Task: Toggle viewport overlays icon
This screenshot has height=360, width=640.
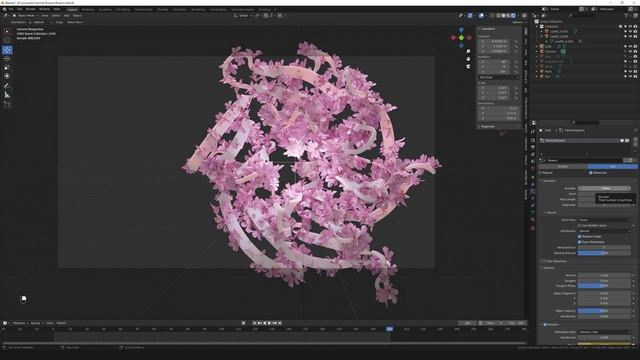Action: tap(482, 16)
